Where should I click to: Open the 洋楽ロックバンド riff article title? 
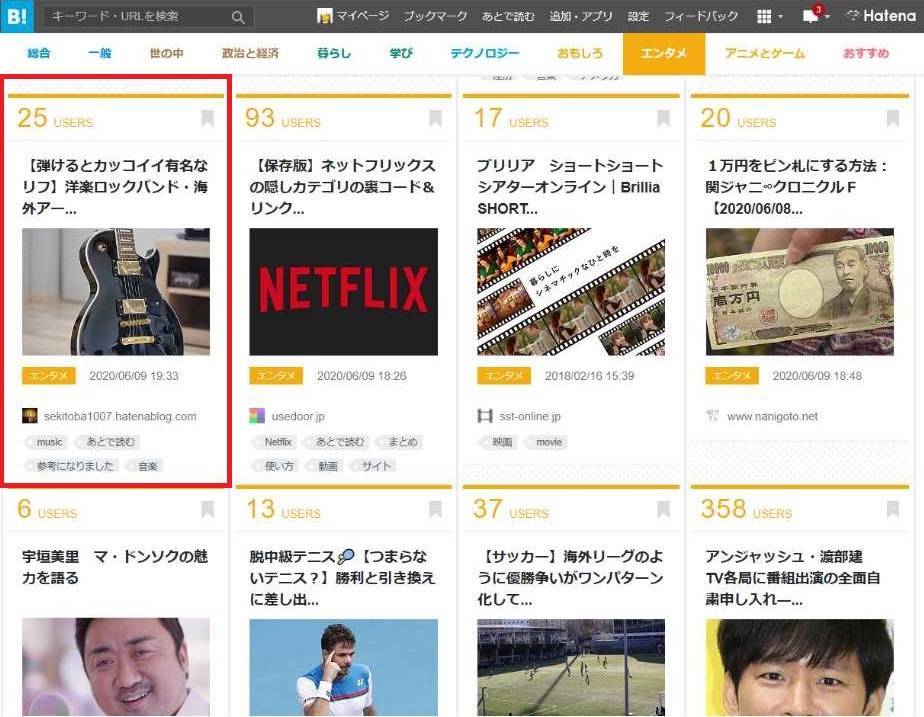coord(116,187)
